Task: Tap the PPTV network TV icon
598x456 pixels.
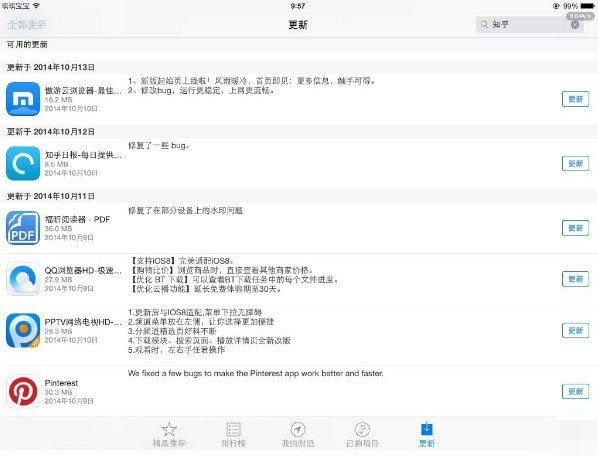Action: click(x=23, y=330)
